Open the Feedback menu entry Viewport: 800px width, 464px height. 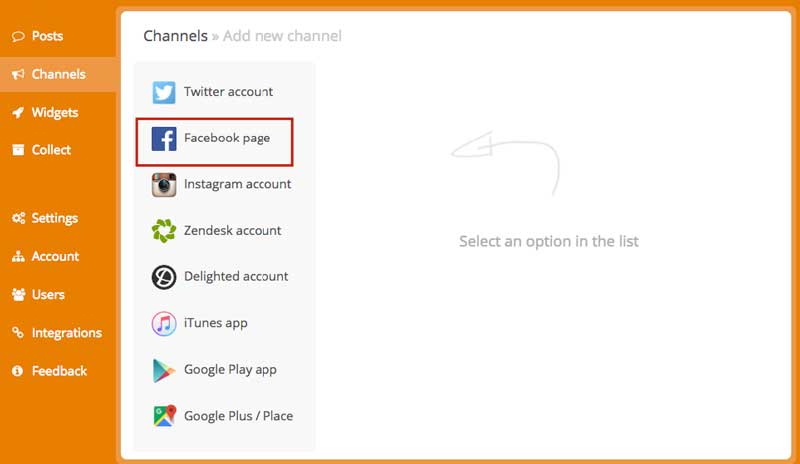click(58, 371)
